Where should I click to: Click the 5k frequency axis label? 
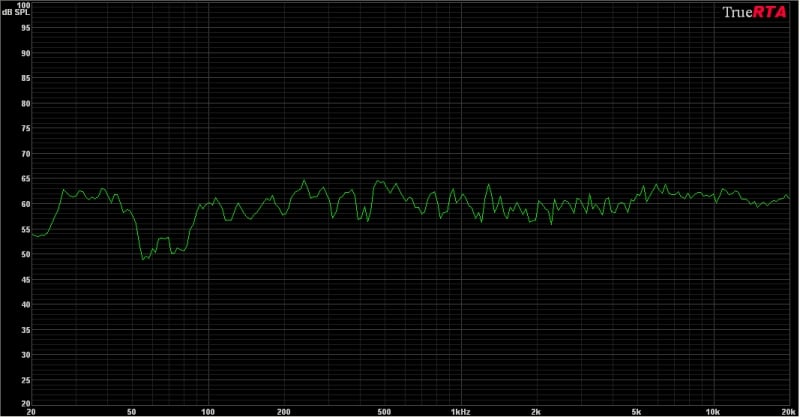click(x=637, y=411)
